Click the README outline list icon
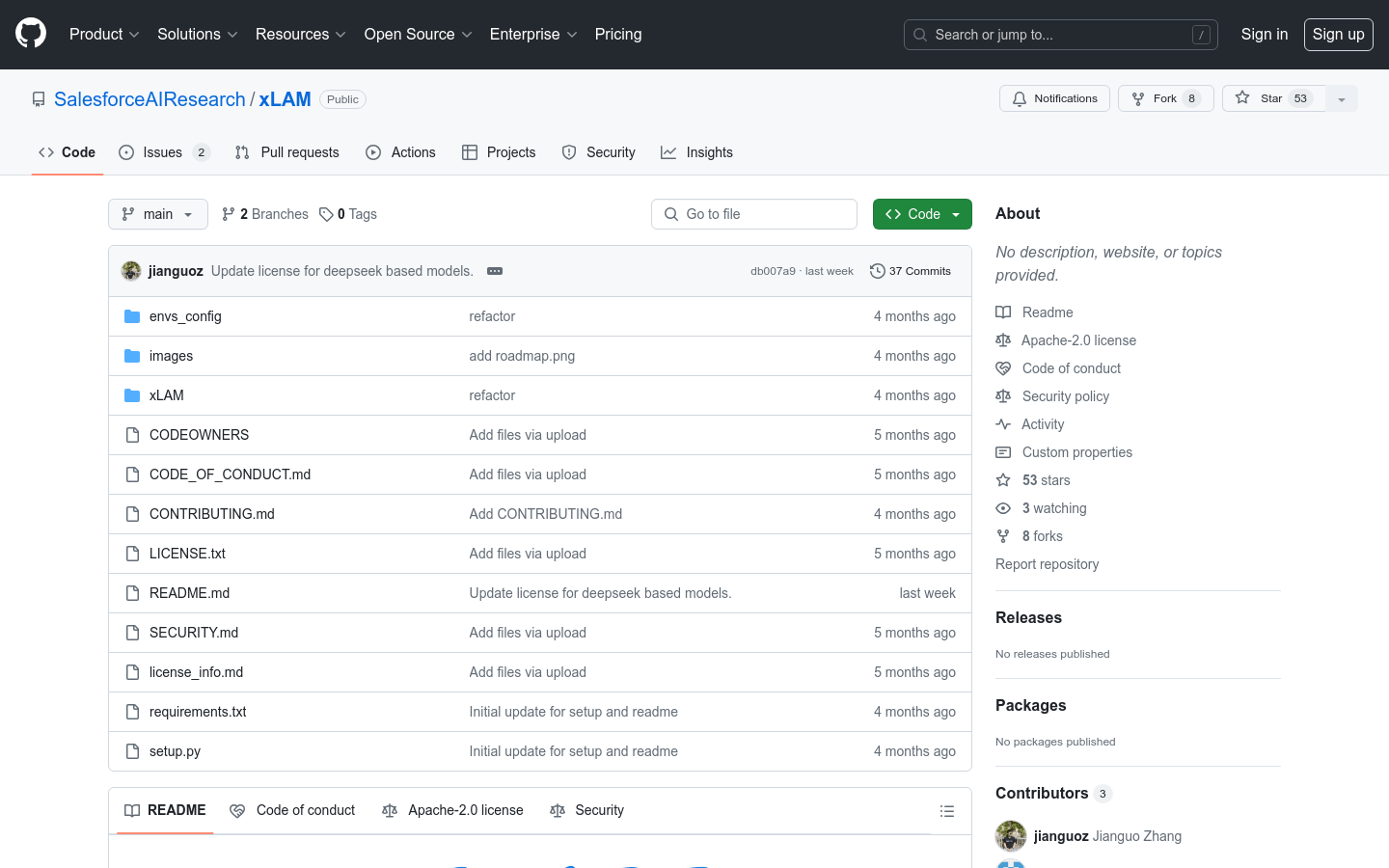The width and height of the screenshot is (1389, 868). 947,811
